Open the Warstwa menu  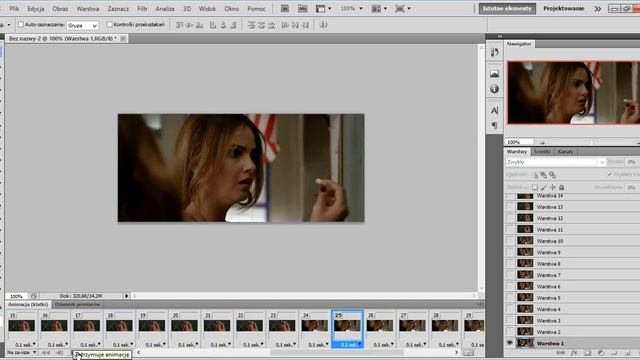(88, 9)
